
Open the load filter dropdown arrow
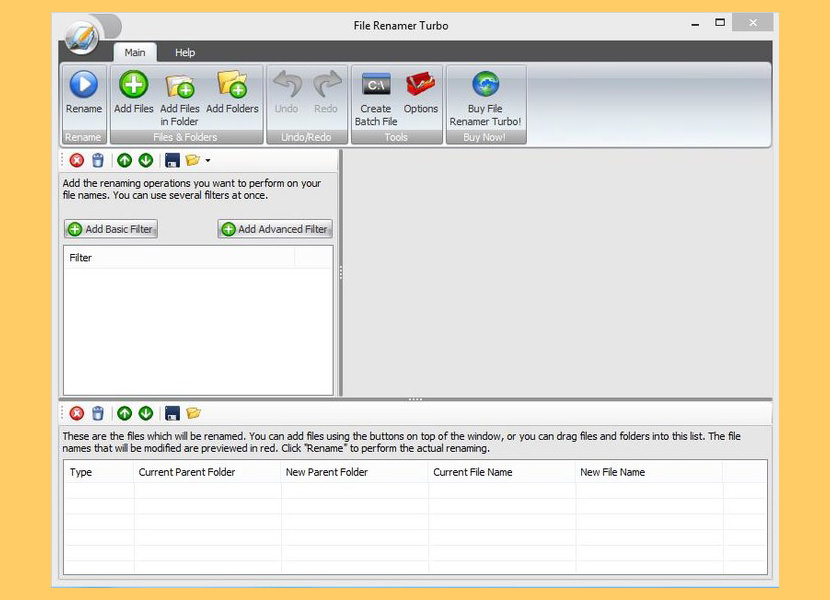[207, 160]
